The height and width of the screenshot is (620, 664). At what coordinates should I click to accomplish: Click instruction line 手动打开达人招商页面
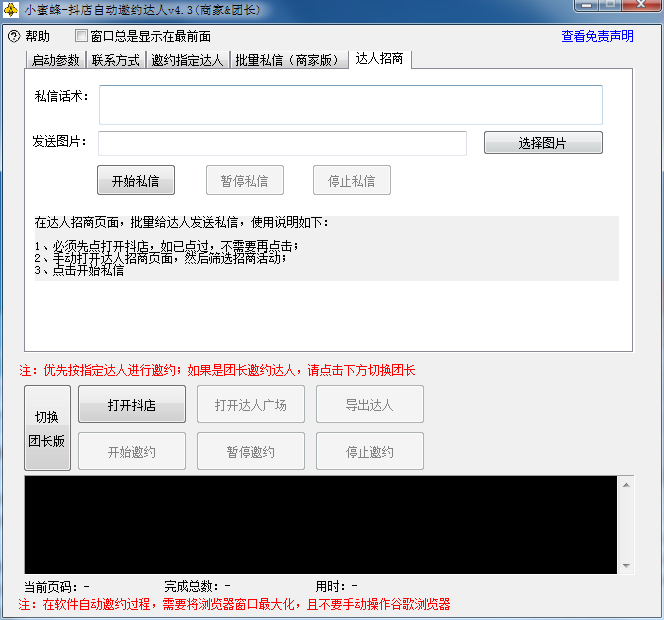pyautogui.click(x=161, y=258)
